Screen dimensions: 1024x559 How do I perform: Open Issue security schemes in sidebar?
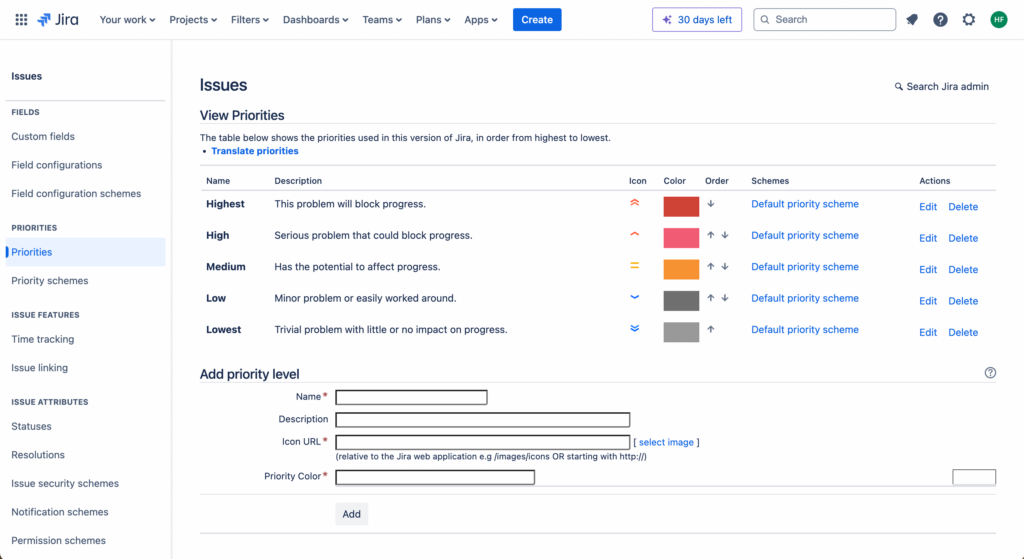pyautogui.click(x=65, y=484)
